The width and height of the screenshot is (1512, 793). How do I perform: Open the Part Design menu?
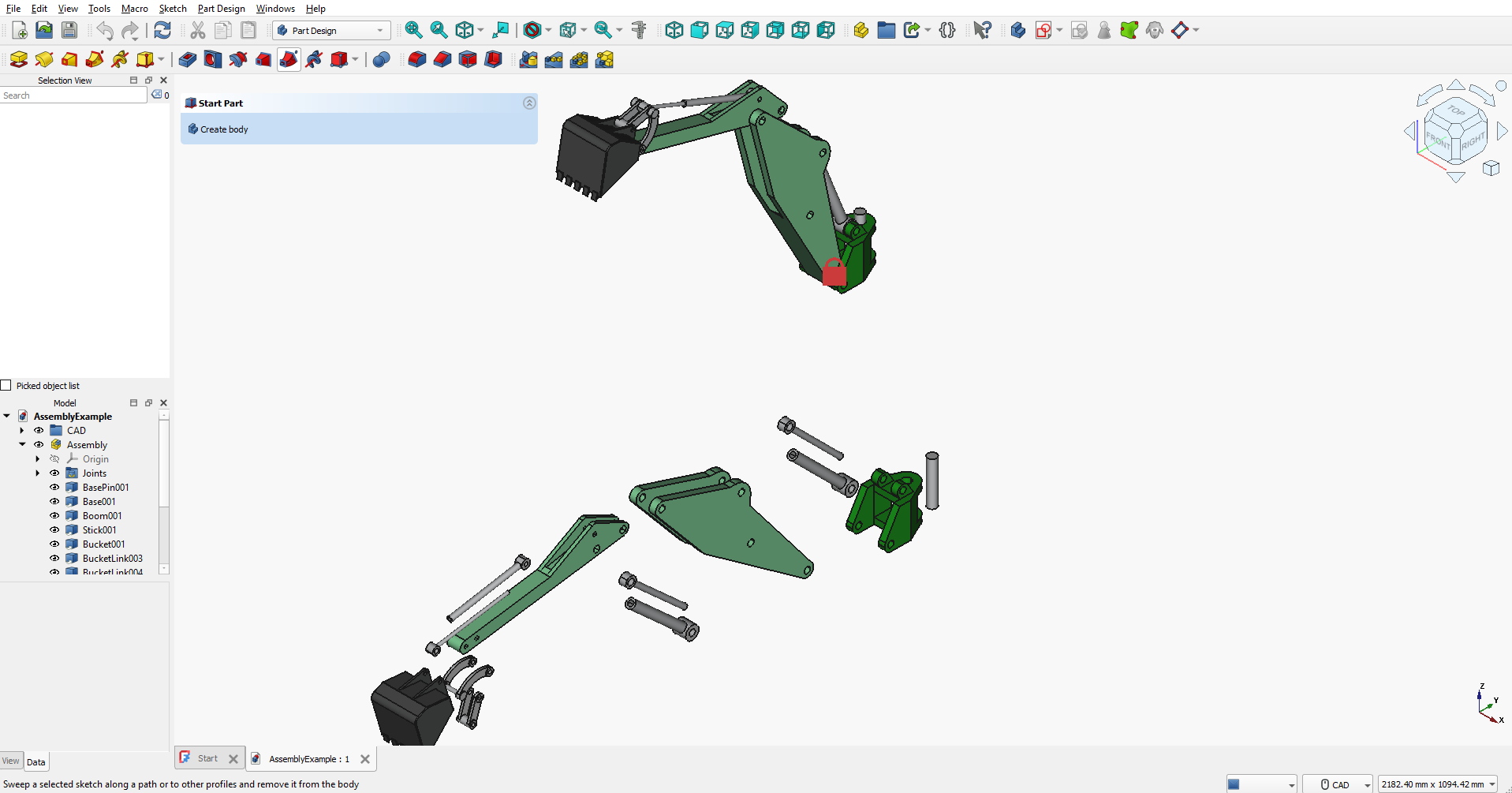pyautogui.click(x=221, y=9)
